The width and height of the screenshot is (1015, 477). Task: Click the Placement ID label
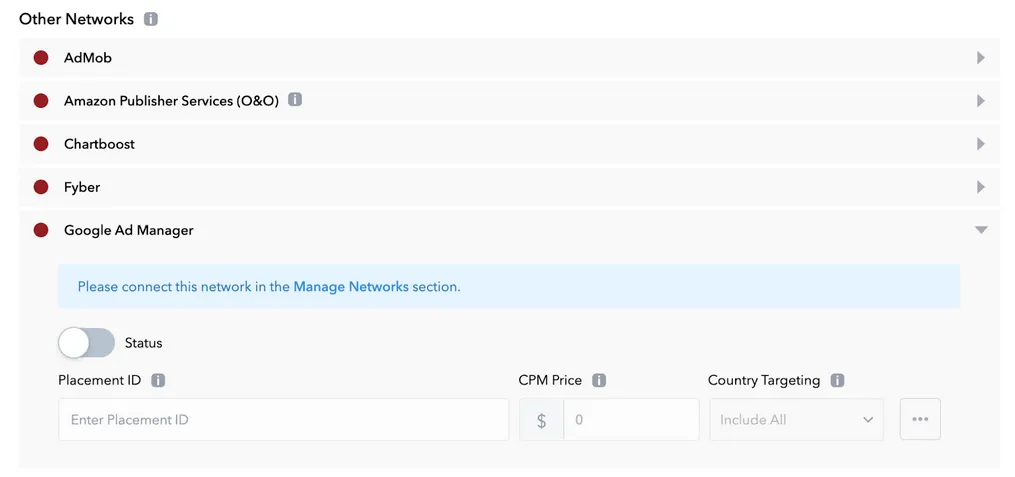click(100, 381)
